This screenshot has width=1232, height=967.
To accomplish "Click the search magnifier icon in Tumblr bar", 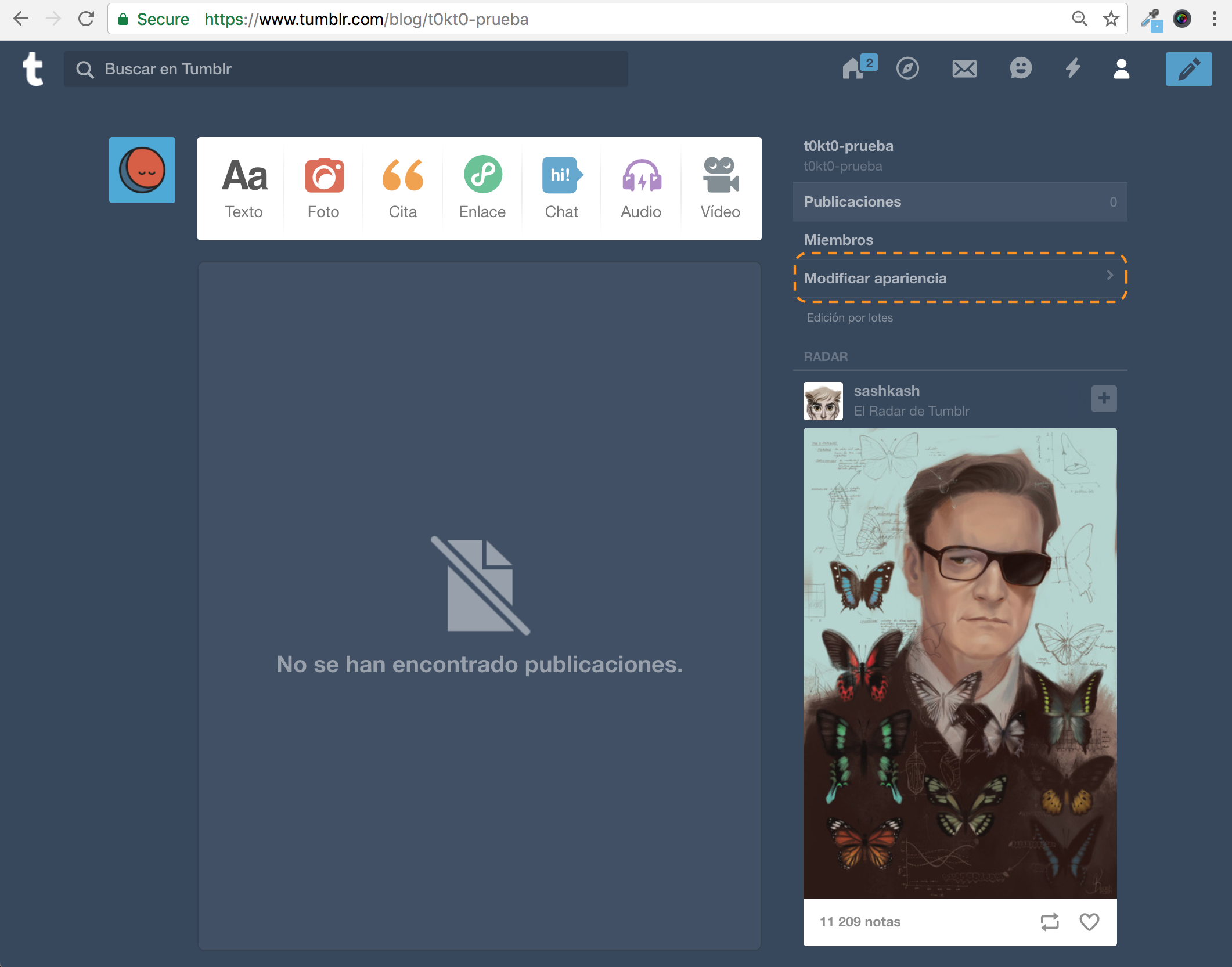I will tap(85, 70).
